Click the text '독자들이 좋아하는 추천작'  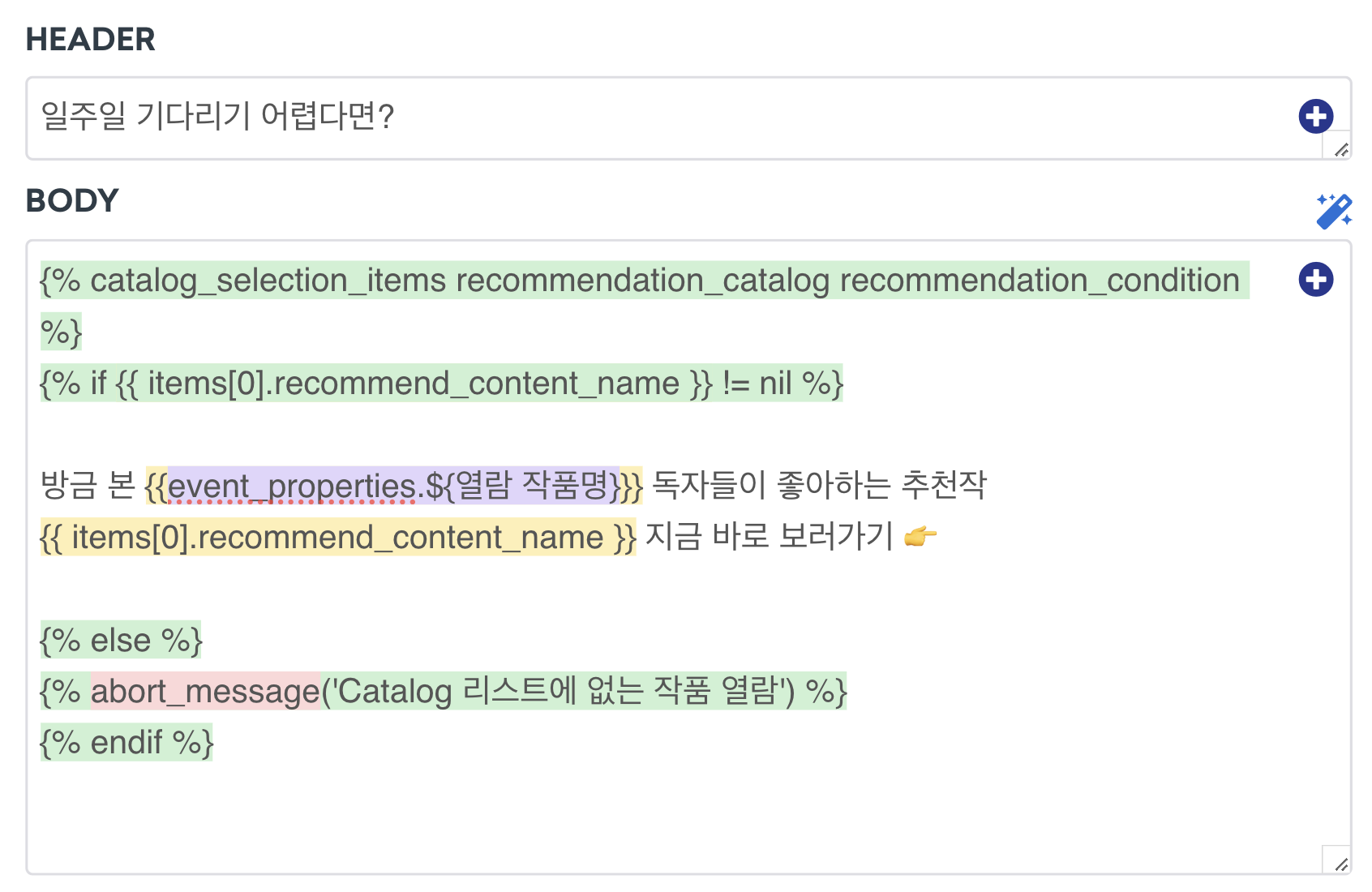pyautogui.click(x=820, y=486)
